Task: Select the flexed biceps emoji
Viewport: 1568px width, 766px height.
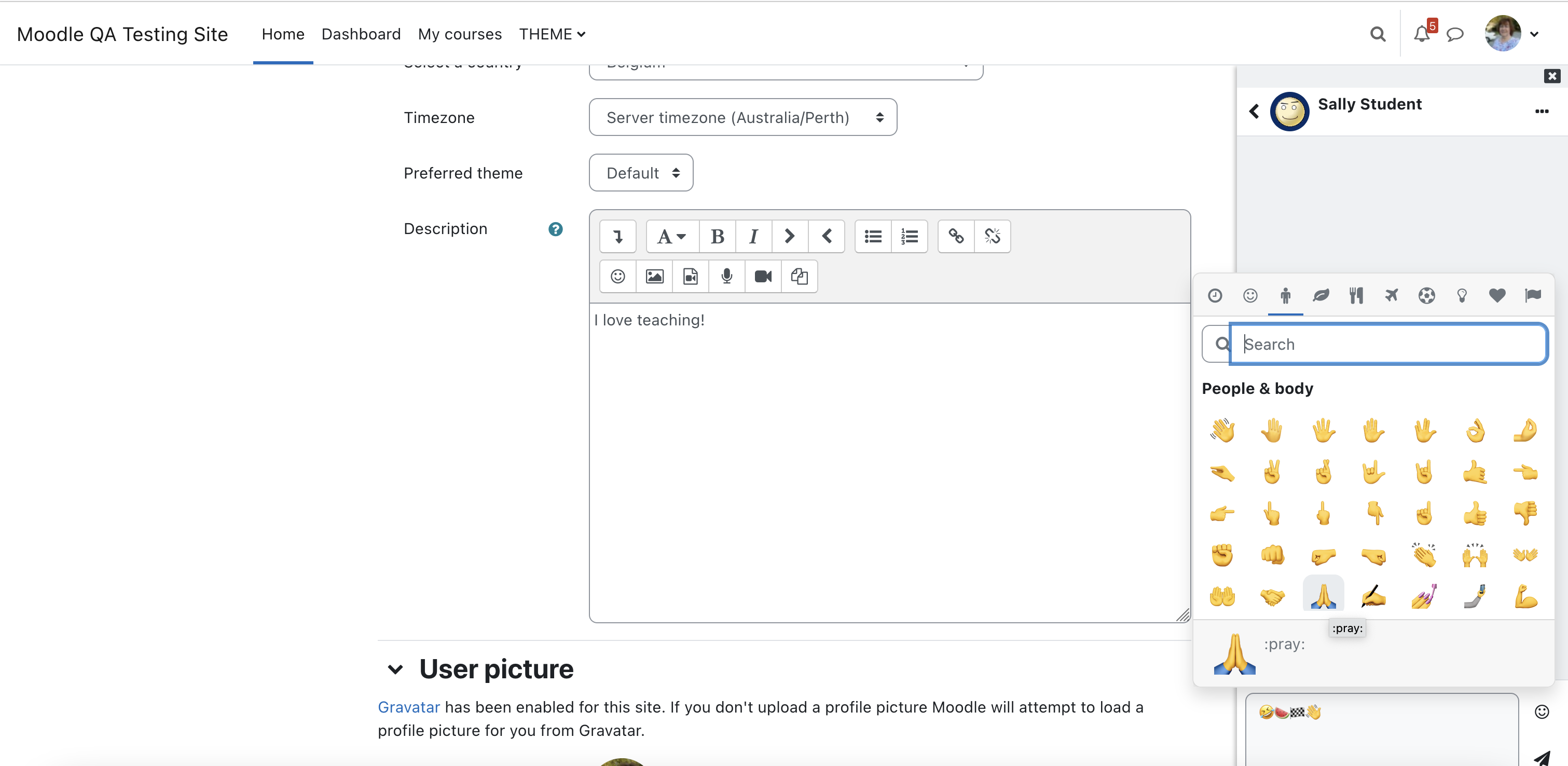Action: [x=1525, y=596]
